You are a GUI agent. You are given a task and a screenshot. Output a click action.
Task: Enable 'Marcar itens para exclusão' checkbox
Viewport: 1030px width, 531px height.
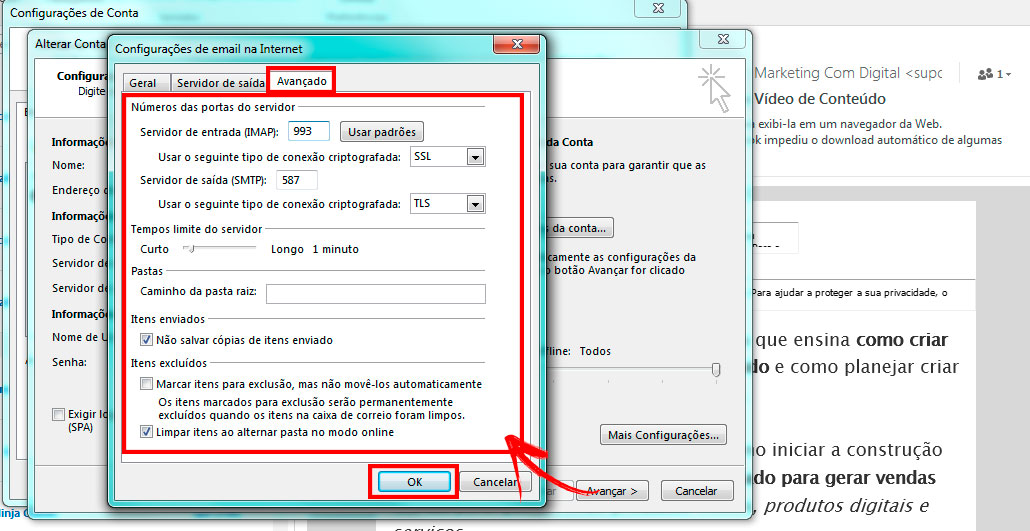147,384
